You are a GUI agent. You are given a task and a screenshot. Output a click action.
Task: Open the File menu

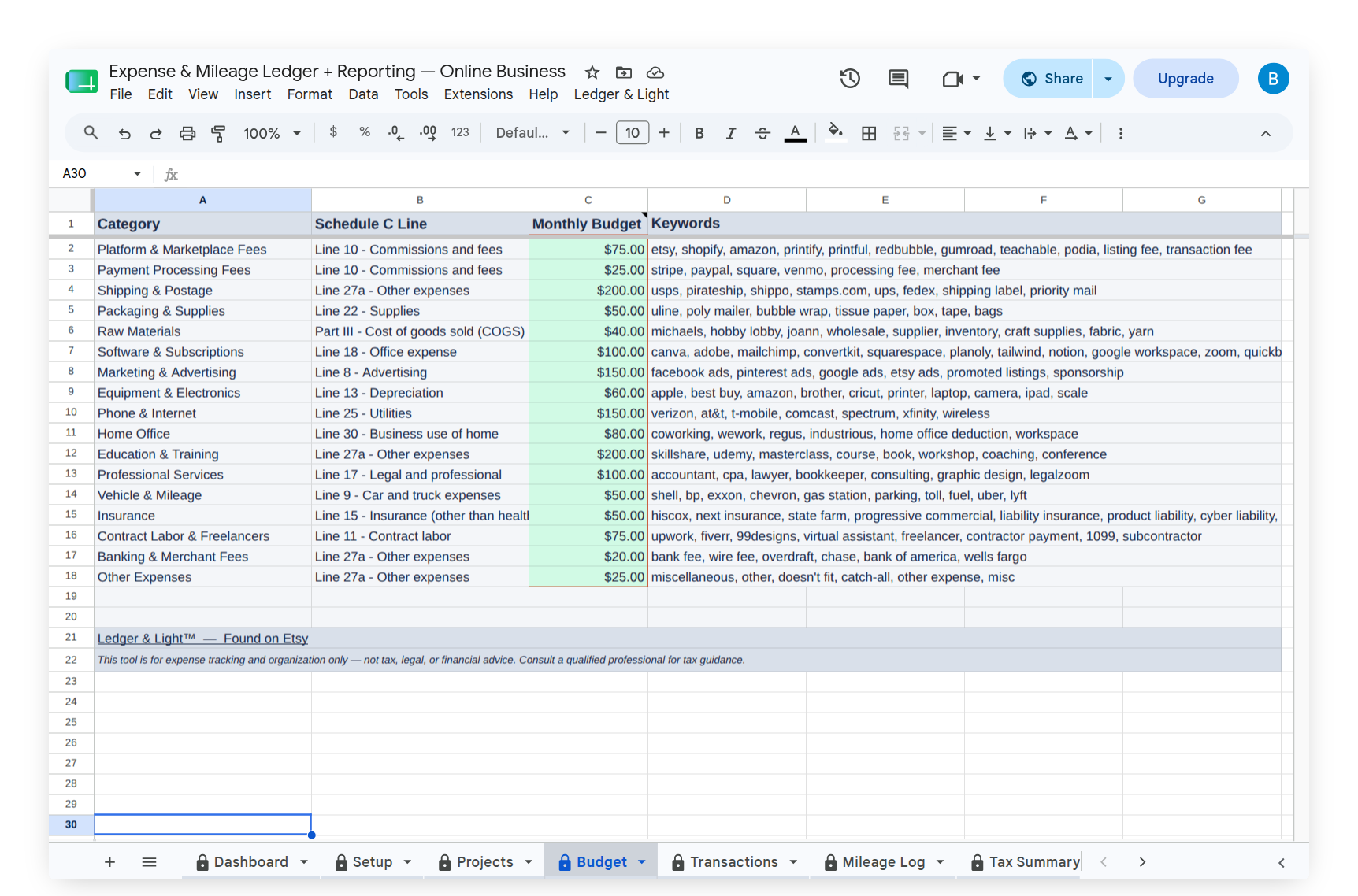pyautogui.click(x=121, y=94)
